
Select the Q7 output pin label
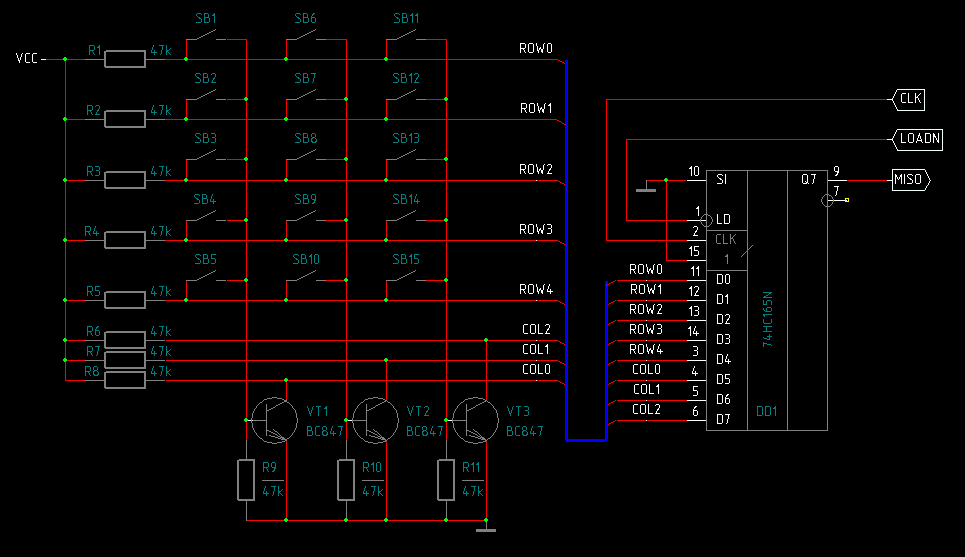pos(808,179)
